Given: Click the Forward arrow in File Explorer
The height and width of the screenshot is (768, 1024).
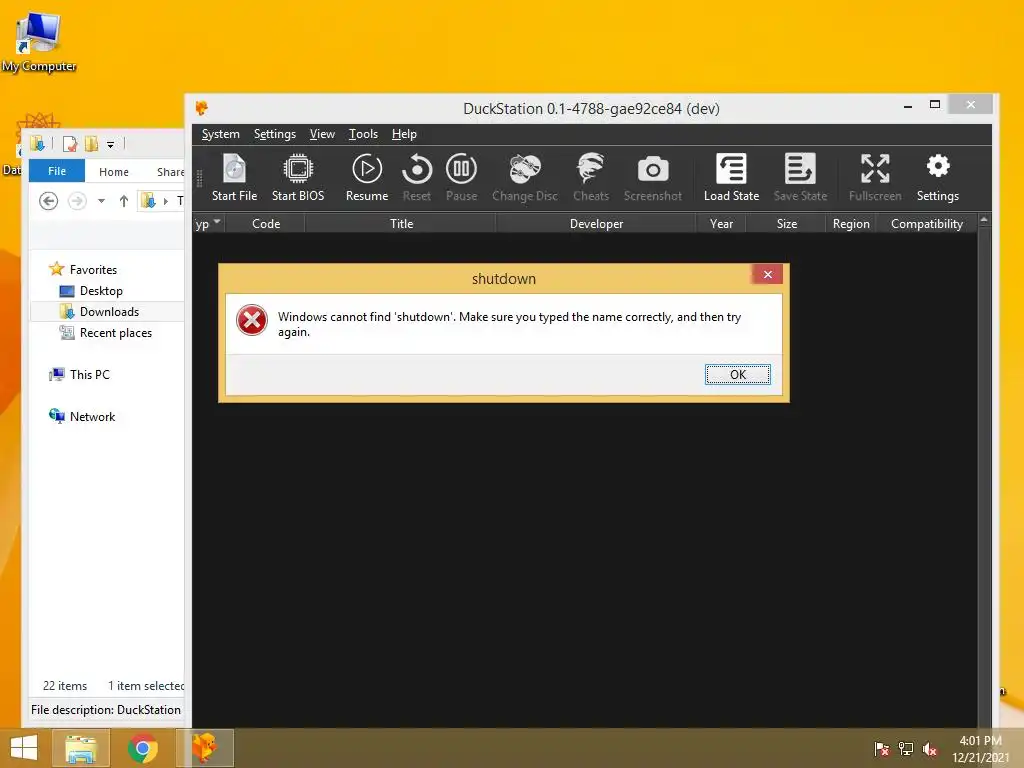Looking at the screenshot, I should click(77, 200).
